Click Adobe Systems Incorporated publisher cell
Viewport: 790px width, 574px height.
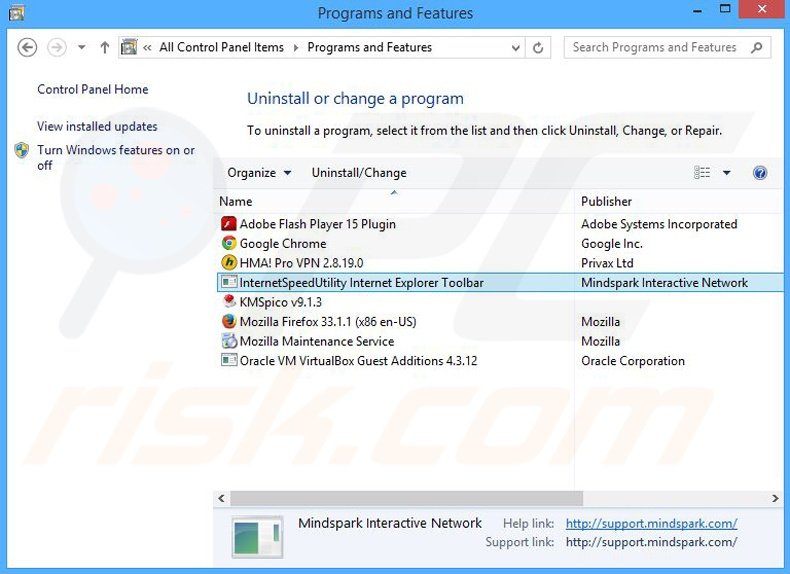659,224
